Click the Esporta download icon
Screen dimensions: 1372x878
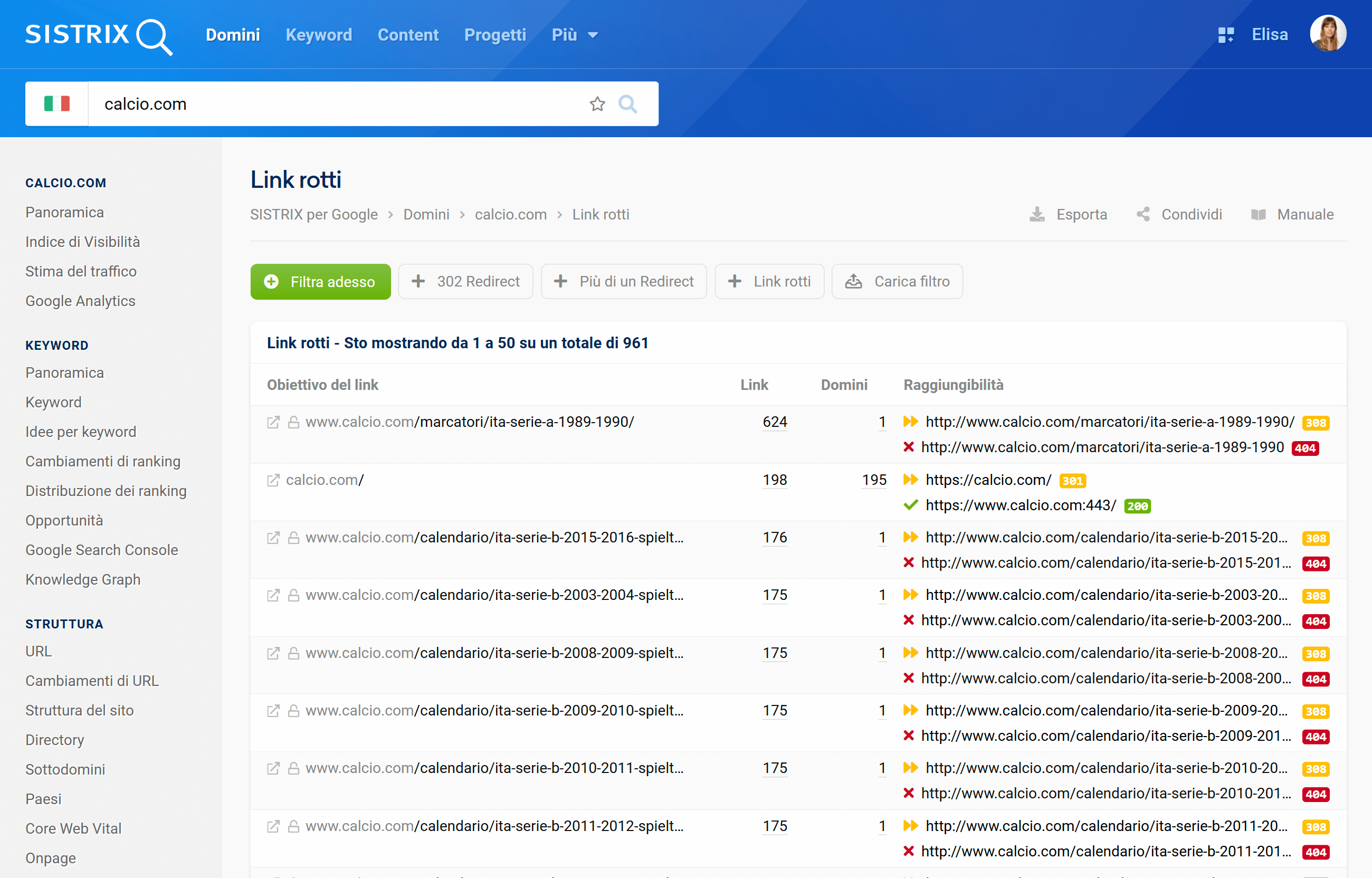click(x=1037, y=214)
